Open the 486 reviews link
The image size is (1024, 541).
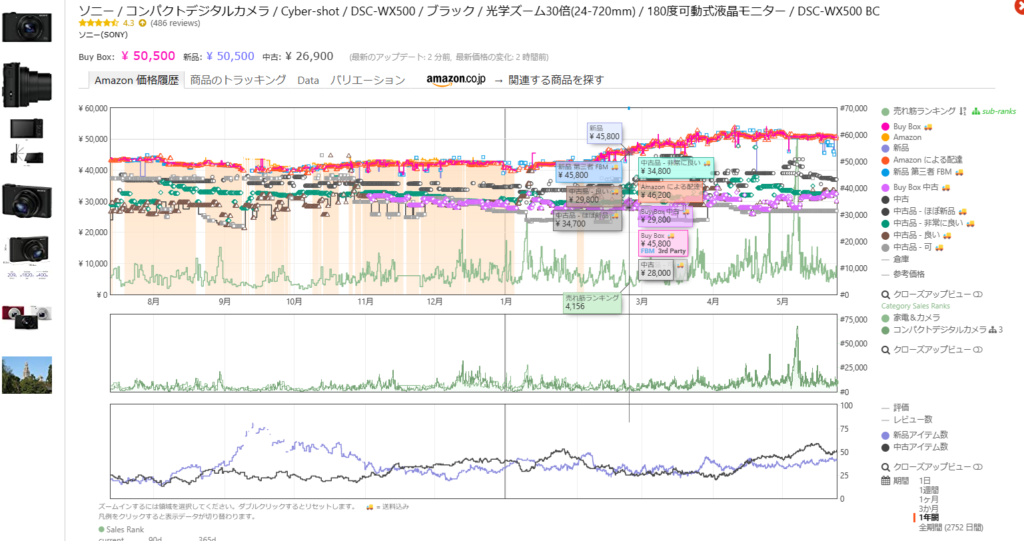pos(175,23)
